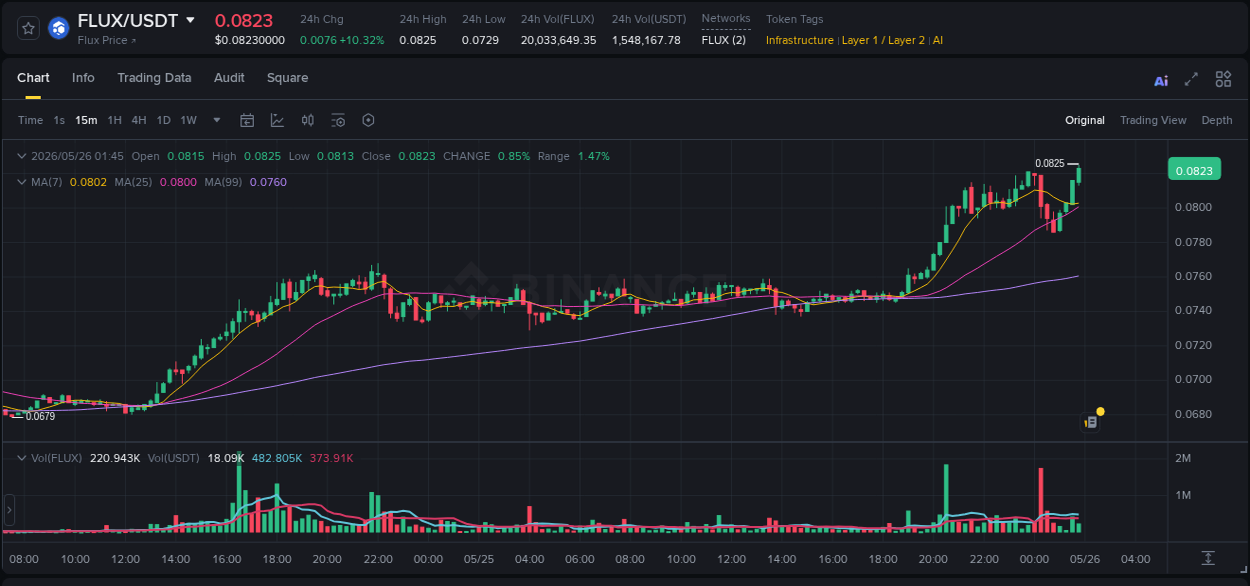1250x586 pixels.
Task: Click the 24h Vol(FLUX) 20,033,649.35 value
Action: 558,40
